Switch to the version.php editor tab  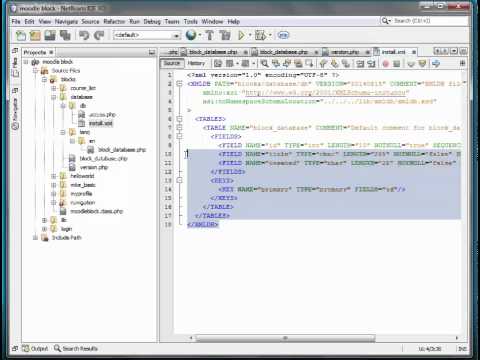(345, 52)
